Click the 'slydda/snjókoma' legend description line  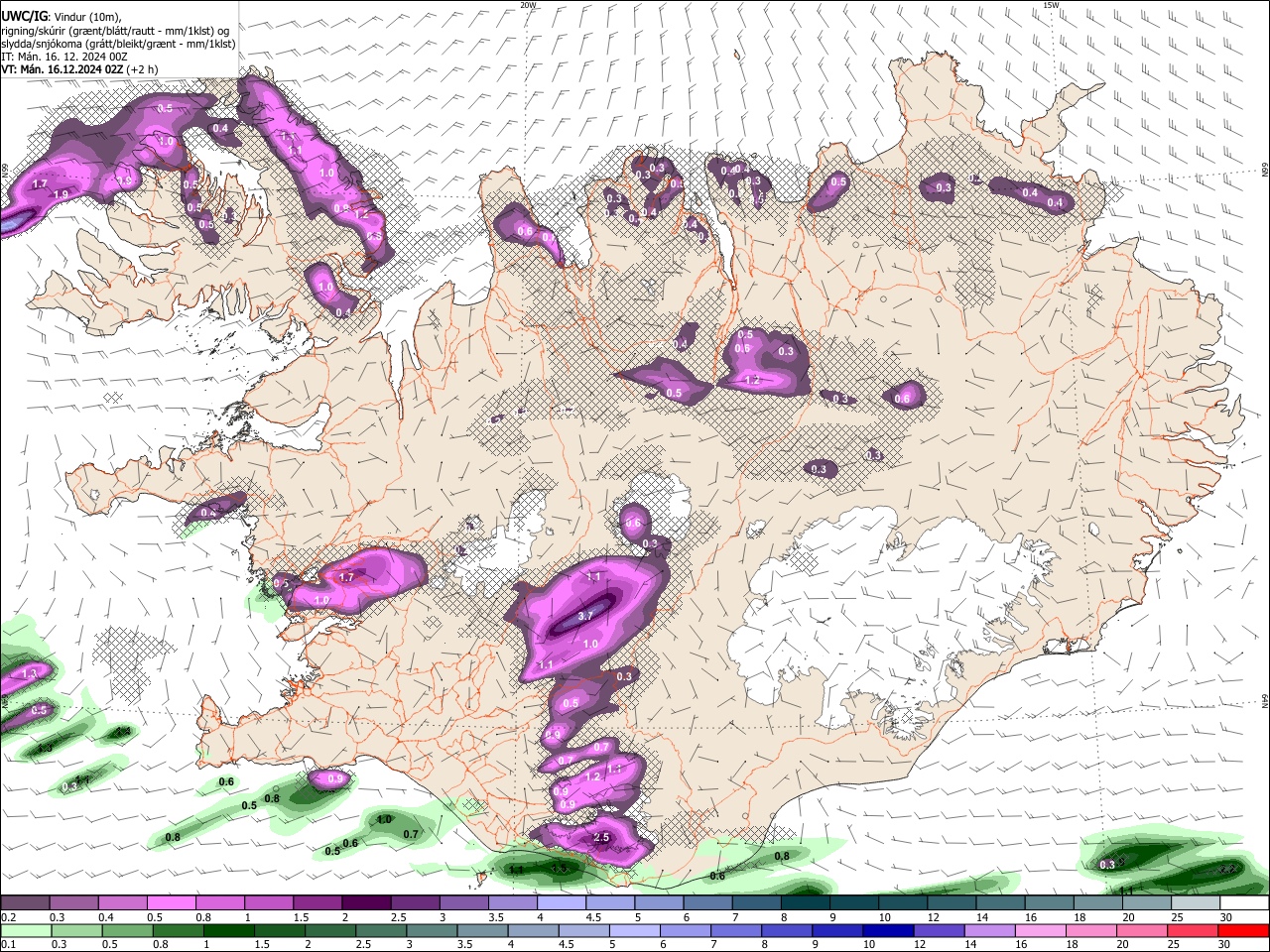(x=118, y=44)
